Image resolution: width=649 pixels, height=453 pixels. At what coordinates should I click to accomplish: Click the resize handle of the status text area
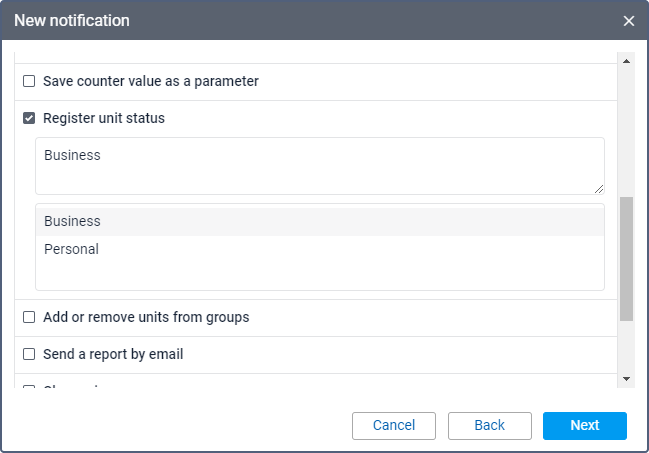coord(599,189)
